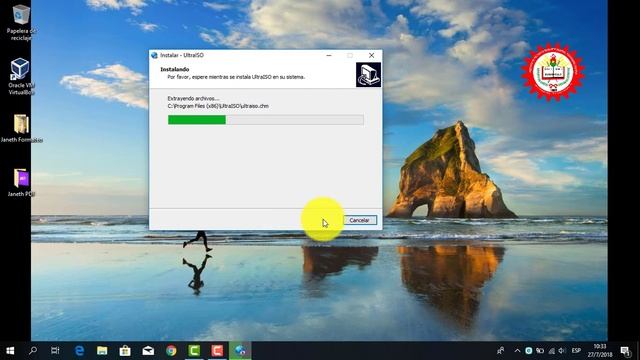Image resolution: width=640 pixels, height=360 pixels.
Task: Click the installer computer graphic in the header
Action: coord(368,74)
